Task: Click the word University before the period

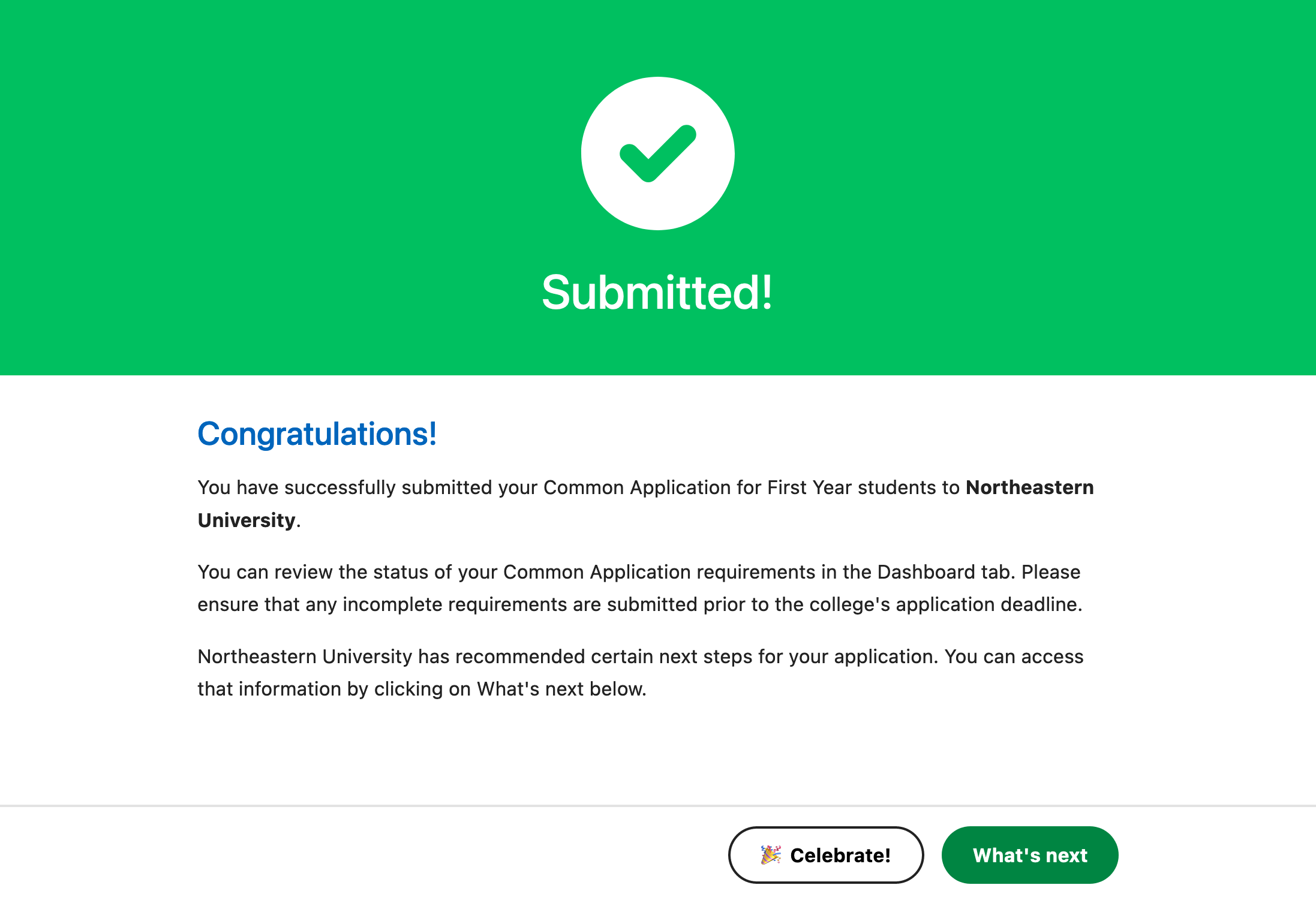Action: [x=247, y=520]
